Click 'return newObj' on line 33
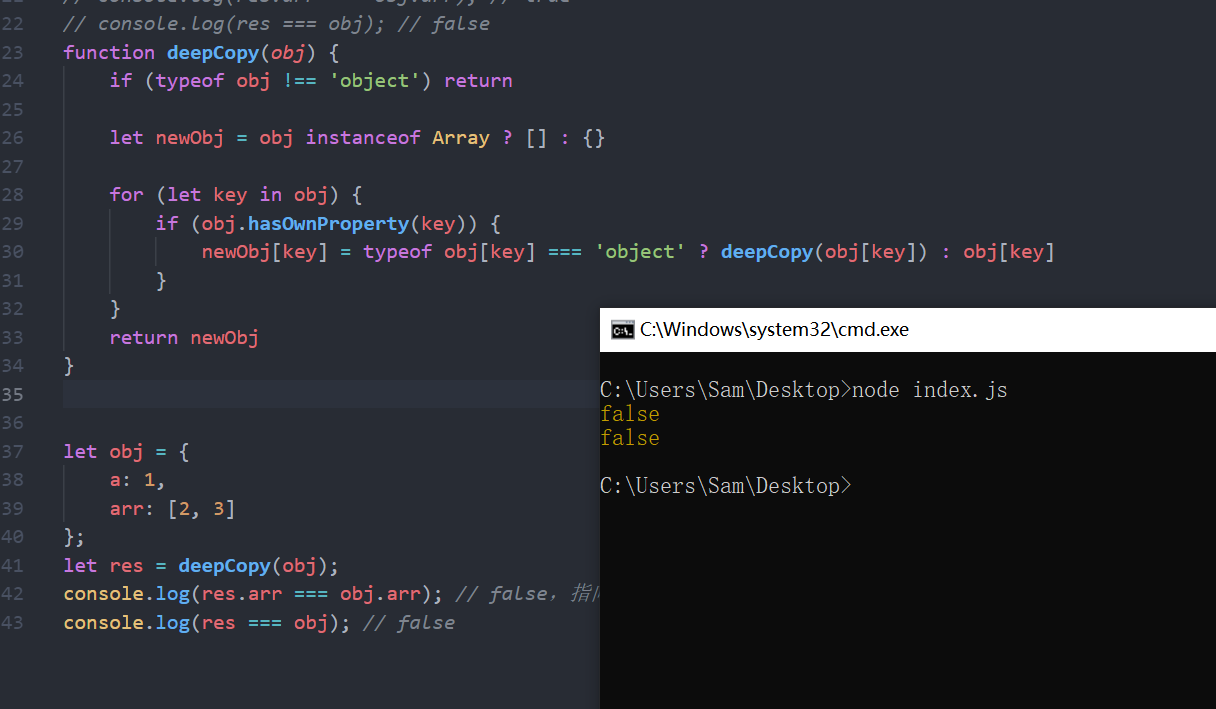The height and width of the screenshot is (709, 1216). coord(184,338)
